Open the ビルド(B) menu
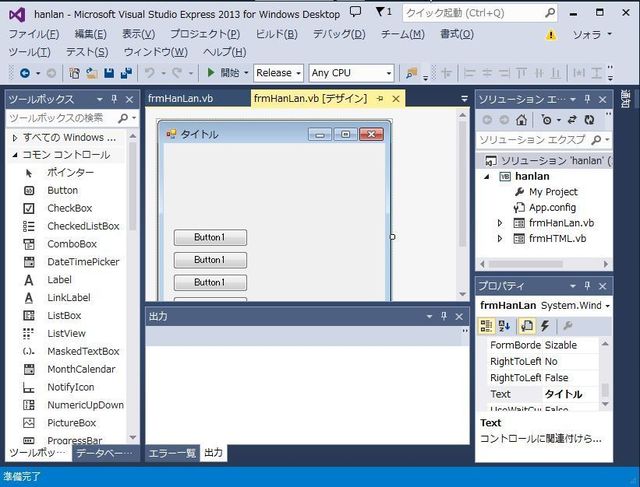This screenshot has height=487, width=640. pos(276,34)
